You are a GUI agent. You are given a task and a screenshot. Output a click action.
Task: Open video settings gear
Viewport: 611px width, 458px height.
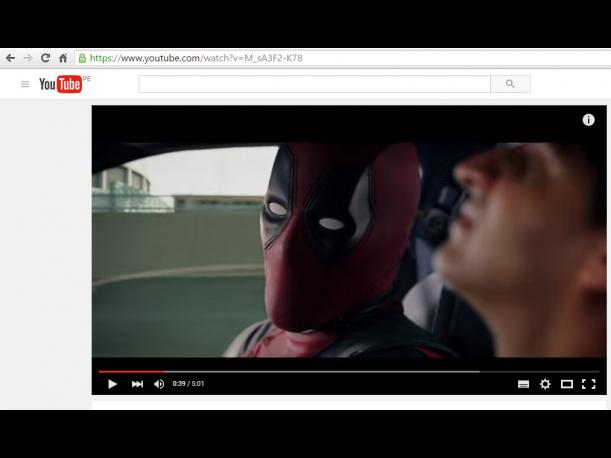point(545,384)
